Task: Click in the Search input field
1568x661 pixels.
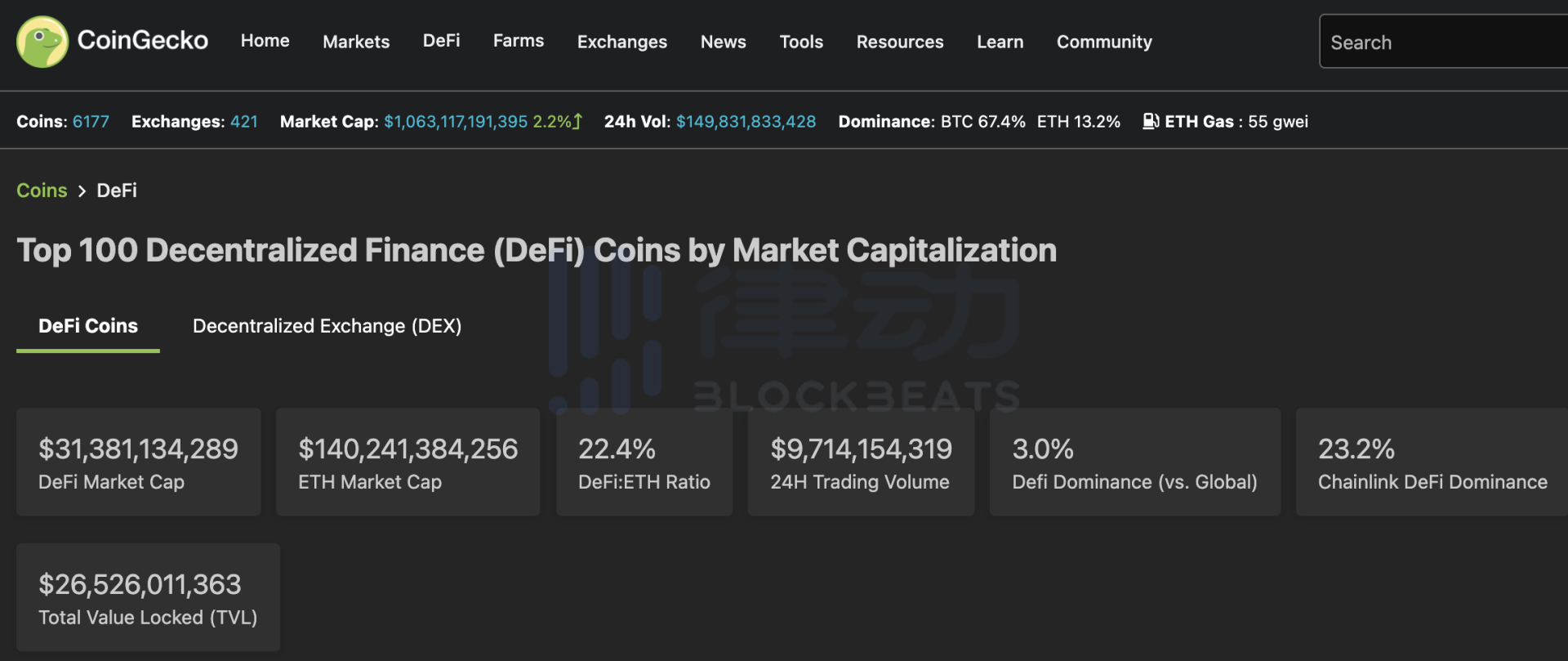Action: (1443, 42)
